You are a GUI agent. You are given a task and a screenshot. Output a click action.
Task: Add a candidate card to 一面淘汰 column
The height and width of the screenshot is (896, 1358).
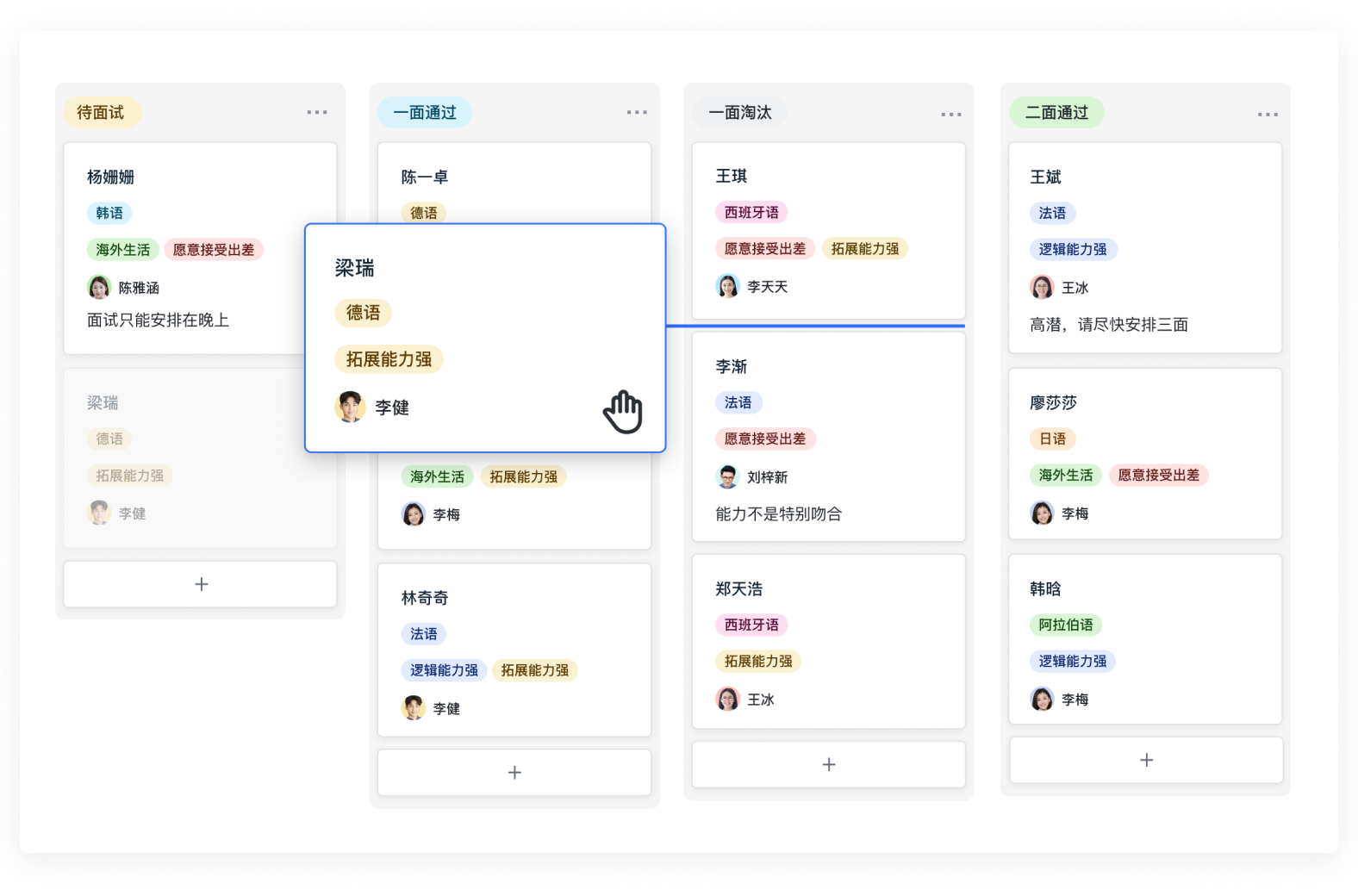[x=828, y=764]
